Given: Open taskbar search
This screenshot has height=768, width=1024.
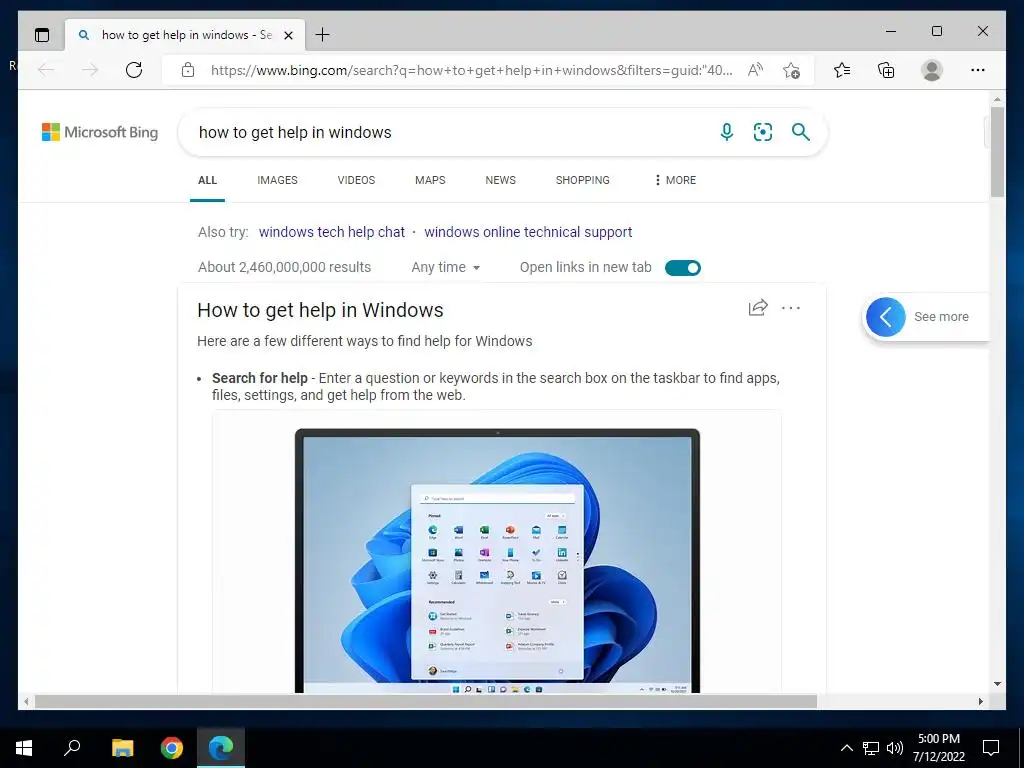Looking at the screenshot, I should [x=72, y=748].
